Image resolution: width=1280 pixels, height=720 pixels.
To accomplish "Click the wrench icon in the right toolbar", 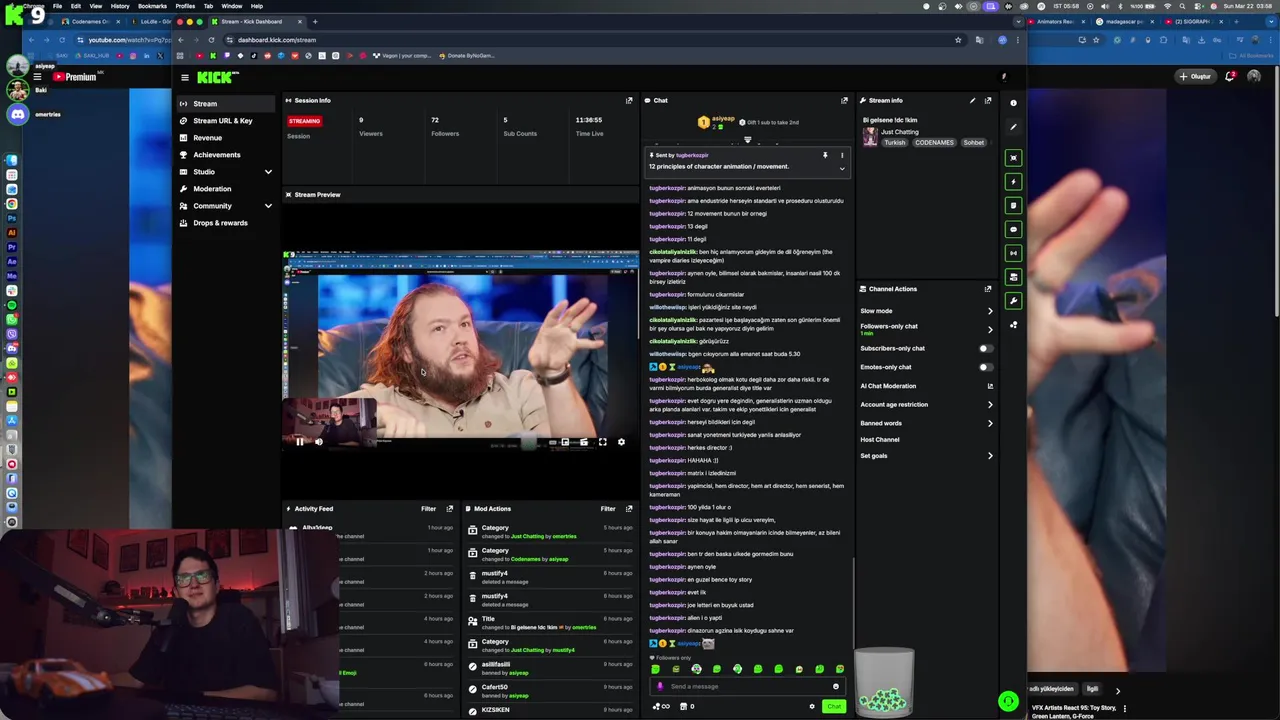I will tap(1013, 301).
